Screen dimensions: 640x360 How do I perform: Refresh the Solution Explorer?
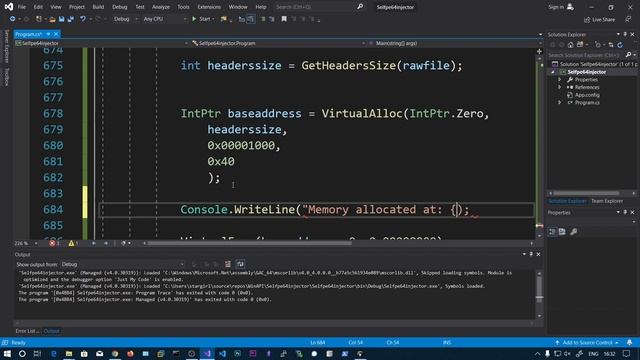tap(620, 45)
